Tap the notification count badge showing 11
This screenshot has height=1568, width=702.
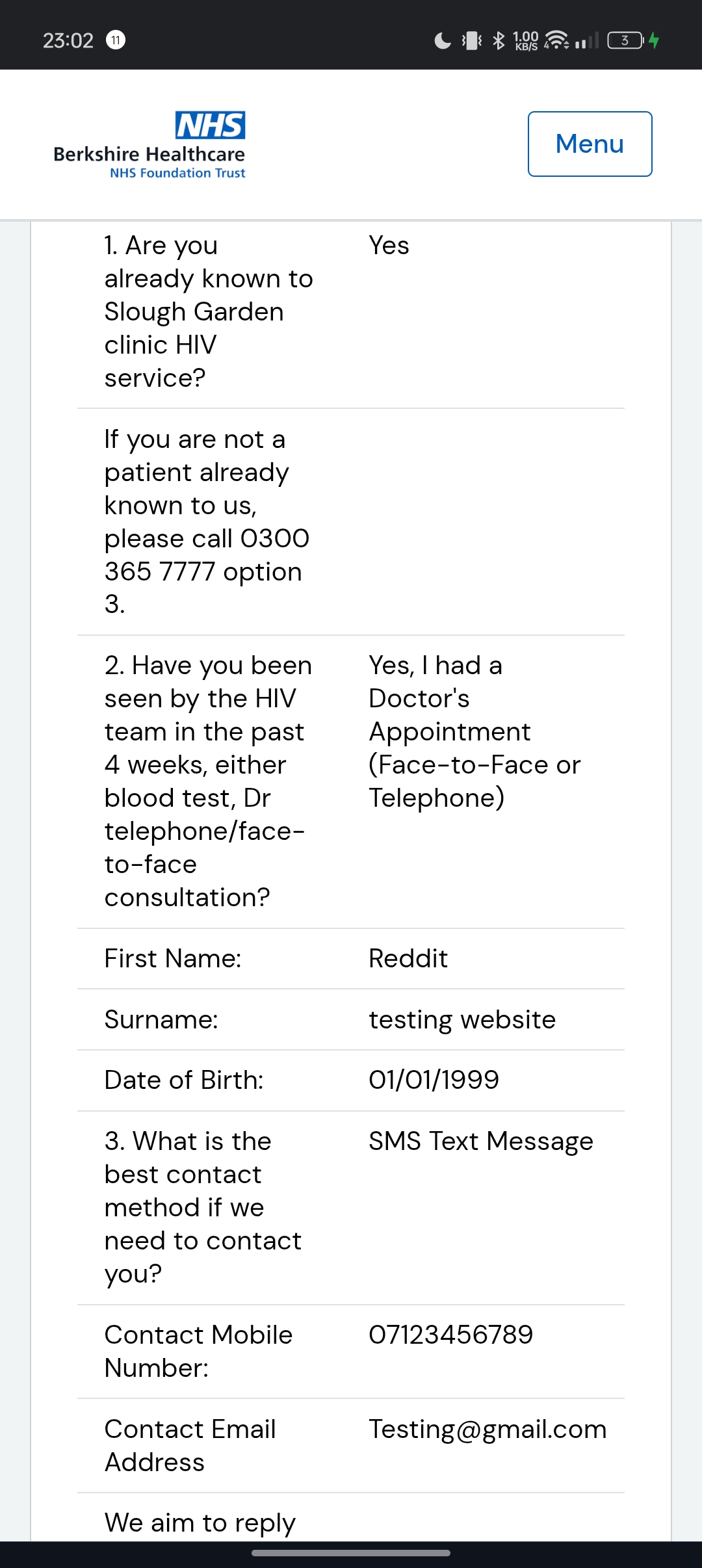point(116,40)
